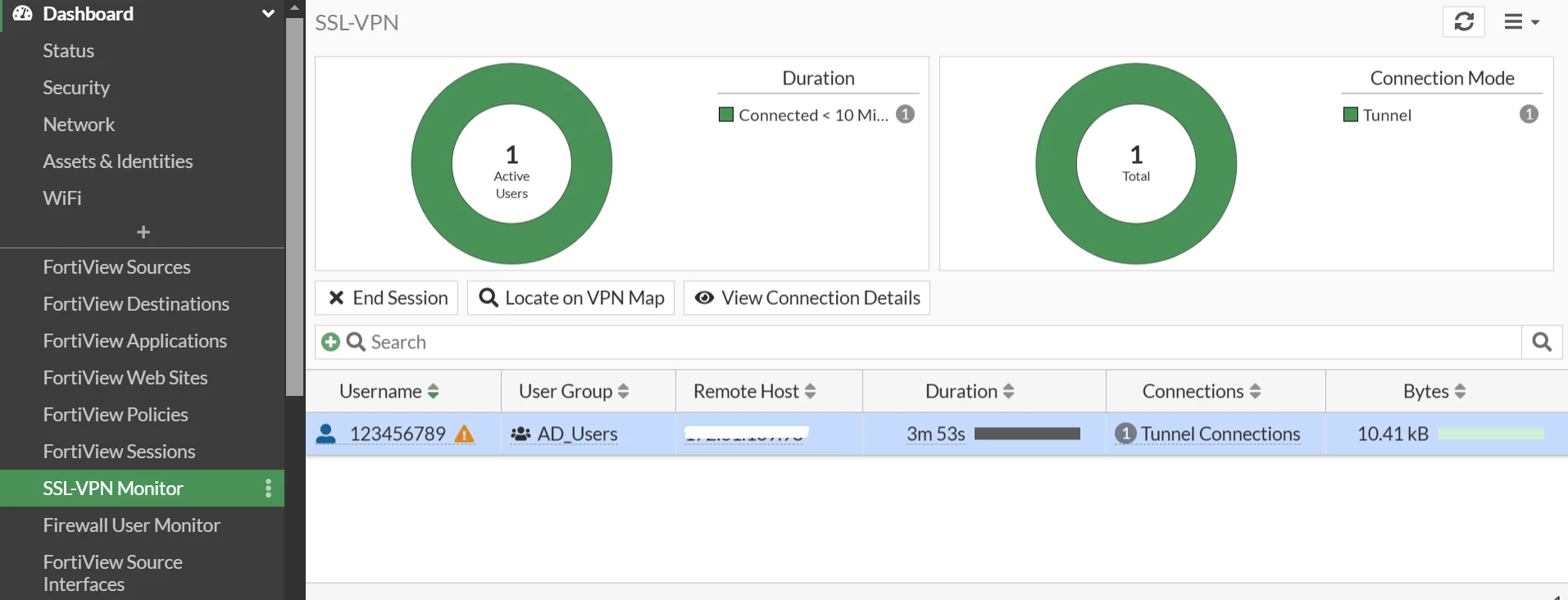Click sidebar scrollbar up arrow

coord(294,7)
